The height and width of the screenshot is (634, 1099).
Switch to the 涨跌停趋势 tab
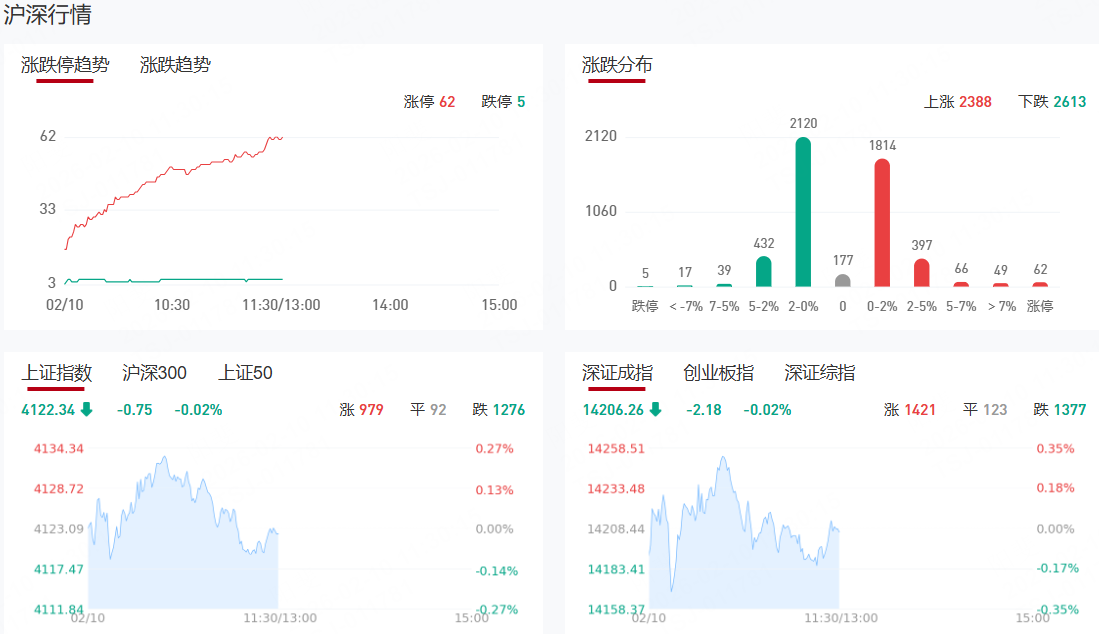pos(65,65)
